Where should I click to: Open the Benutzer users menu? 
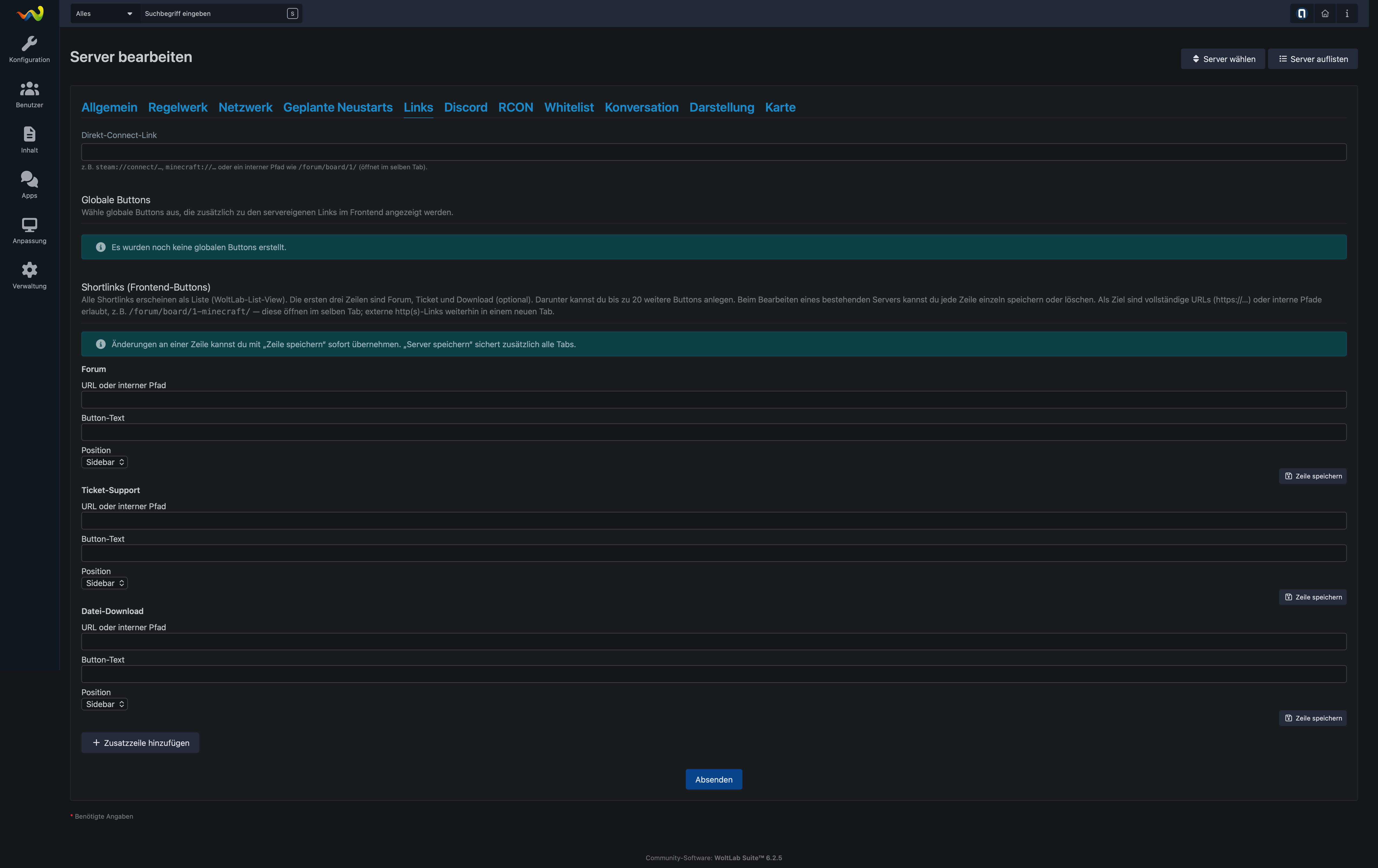[x=29, y=95]
